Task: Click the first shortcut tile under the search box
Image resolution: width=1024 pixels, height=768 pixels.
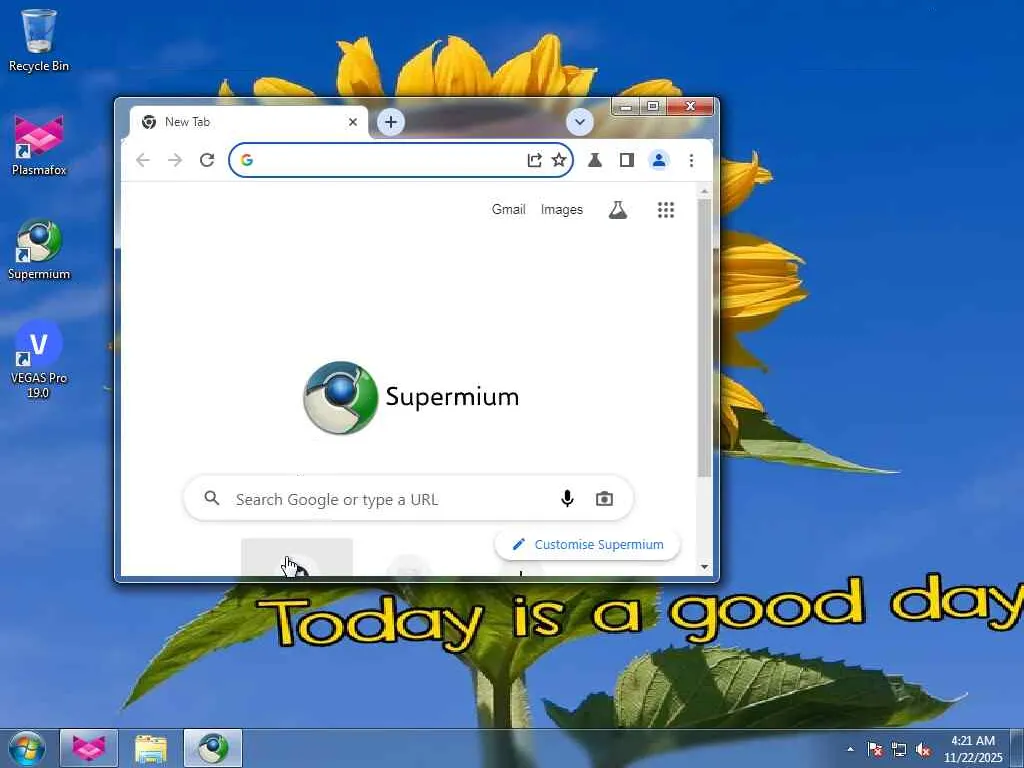Action: [297, 557]
